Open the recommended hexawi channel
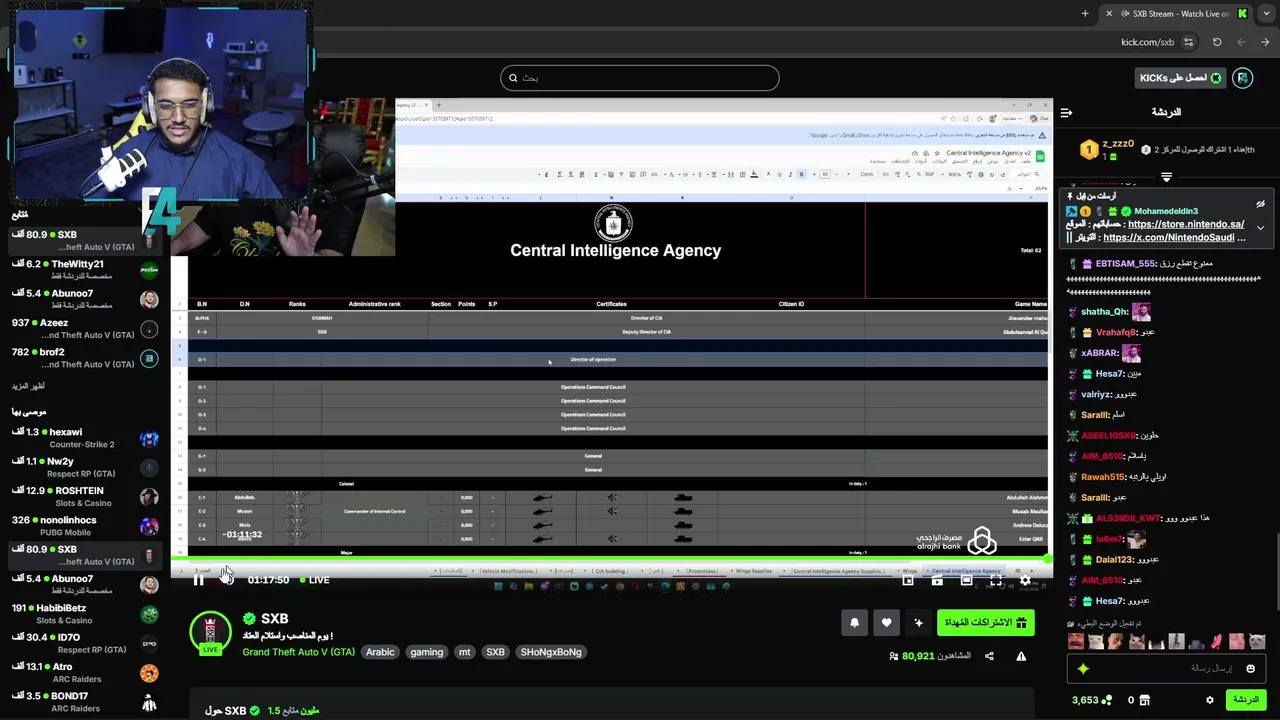 tap(85, 438)
